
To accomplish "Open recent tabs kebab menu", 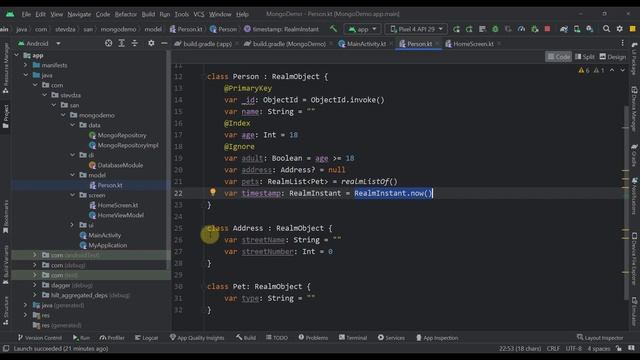I will (622, 43).
